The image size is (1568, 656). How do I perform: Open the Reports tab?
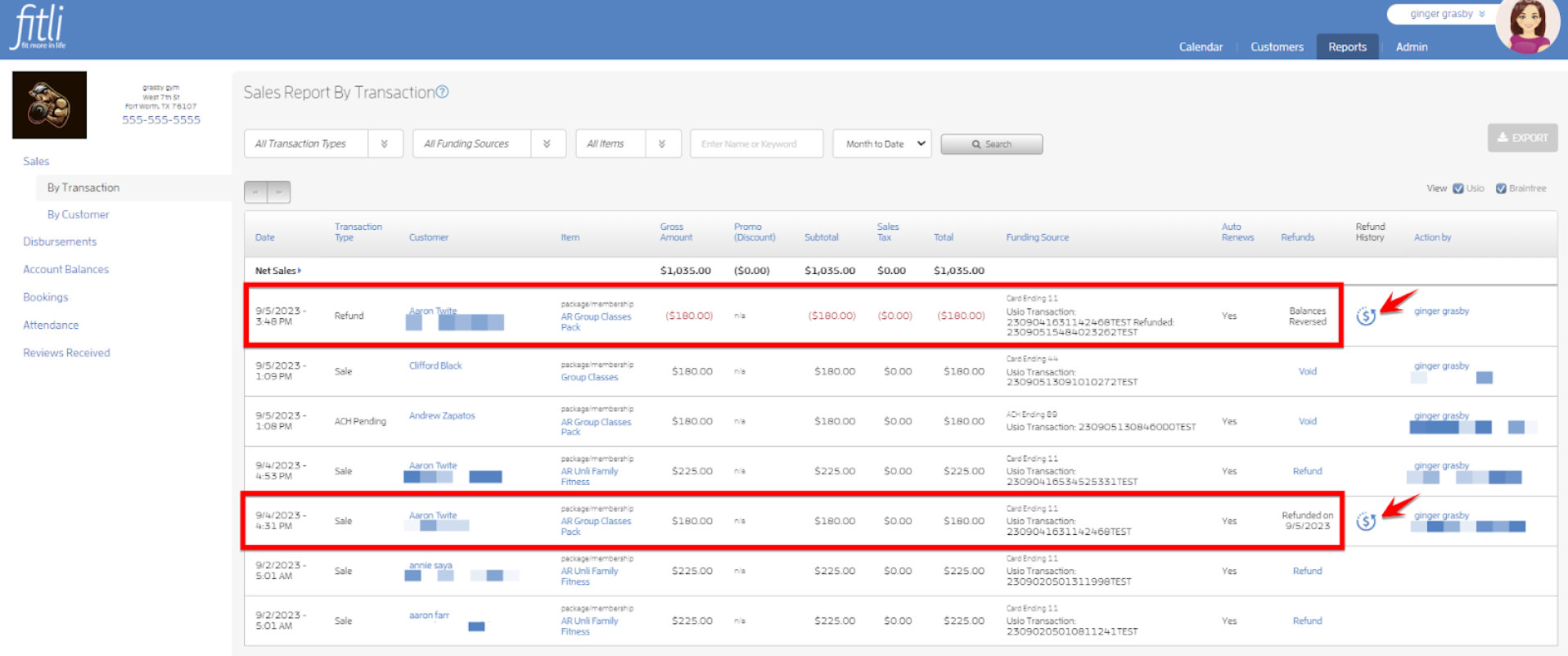pos(1347,47)
